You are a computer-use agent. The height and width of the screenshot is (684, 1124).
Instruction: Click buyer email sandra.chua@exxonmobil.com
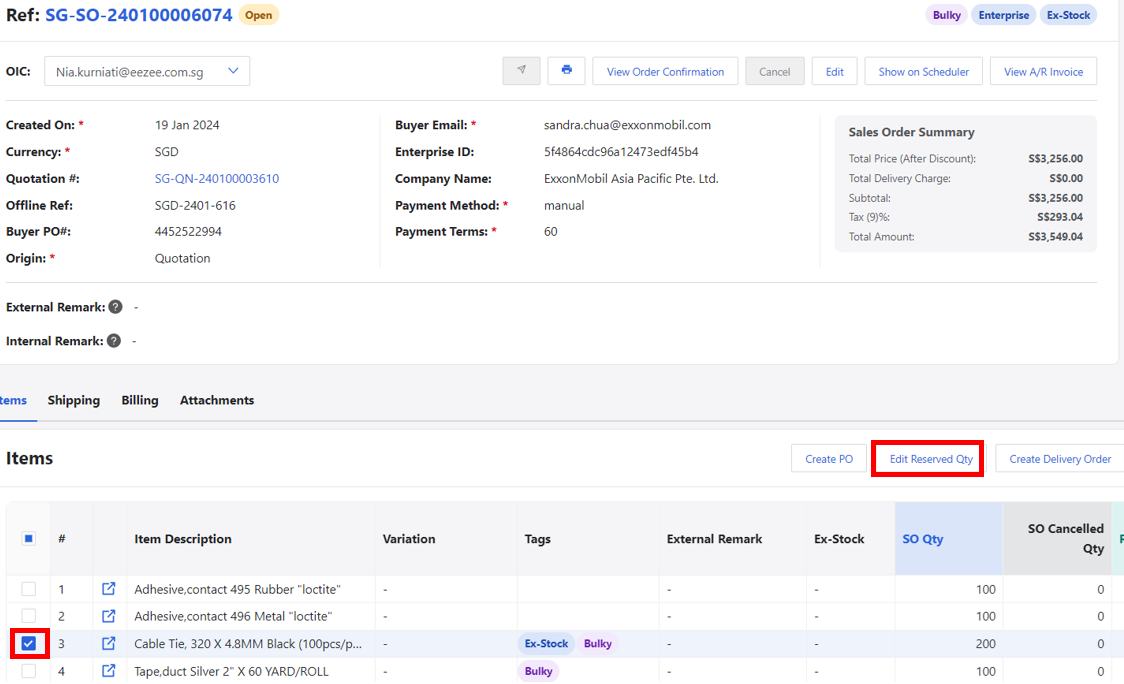pos(627,125)
